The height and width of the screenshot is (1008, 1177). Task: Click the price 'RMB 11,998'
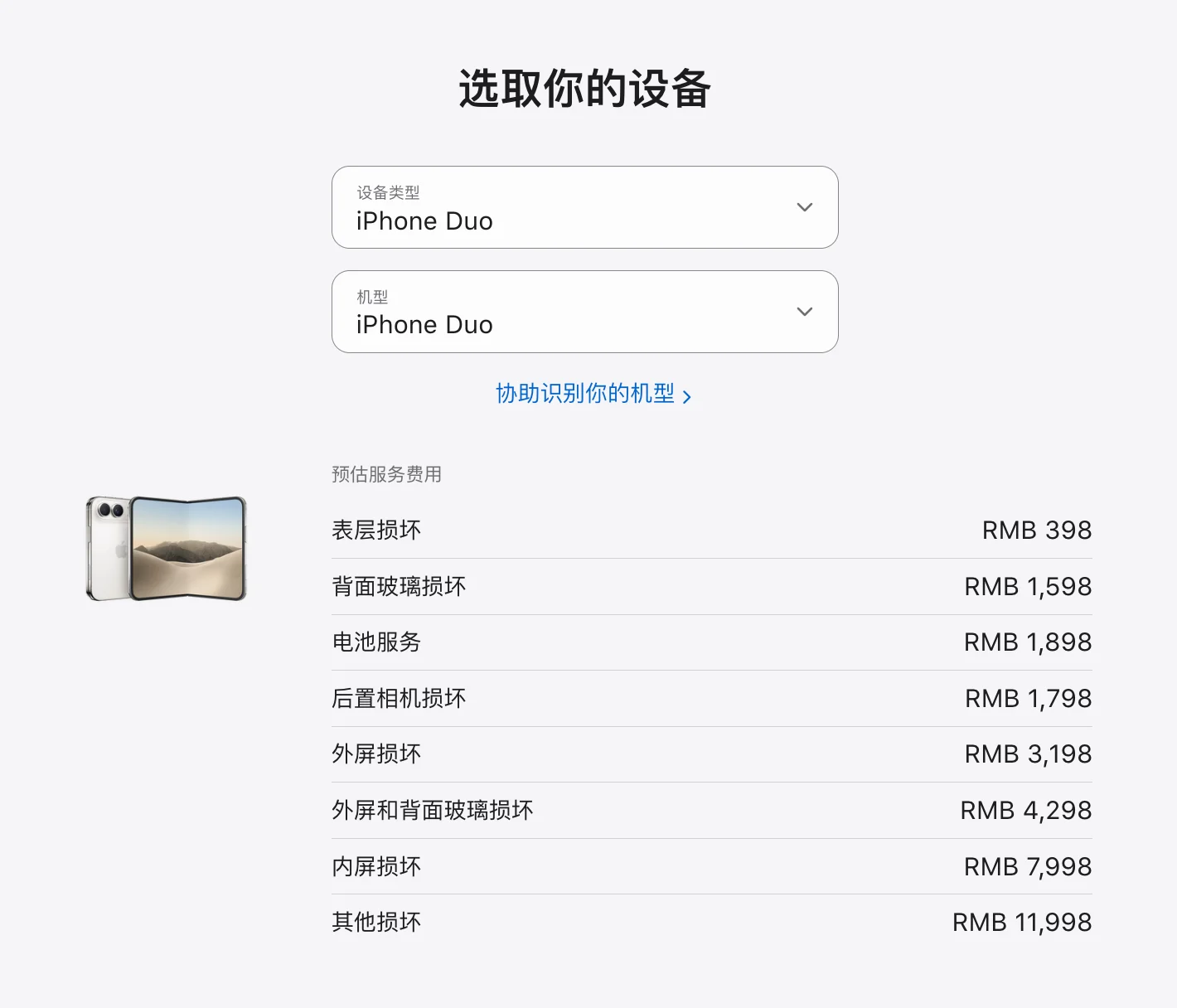[x=1022, y=923]
